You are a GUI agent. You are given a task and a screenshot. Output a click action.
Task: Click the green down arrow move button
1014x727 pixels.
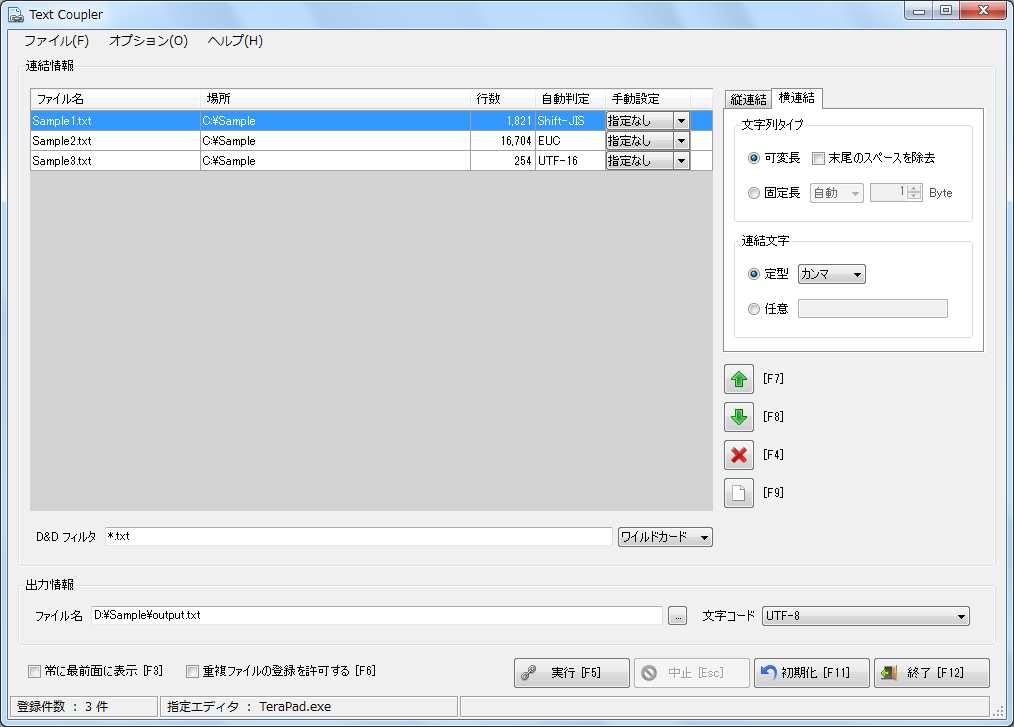pyautogui.click(x=739, y=417)
